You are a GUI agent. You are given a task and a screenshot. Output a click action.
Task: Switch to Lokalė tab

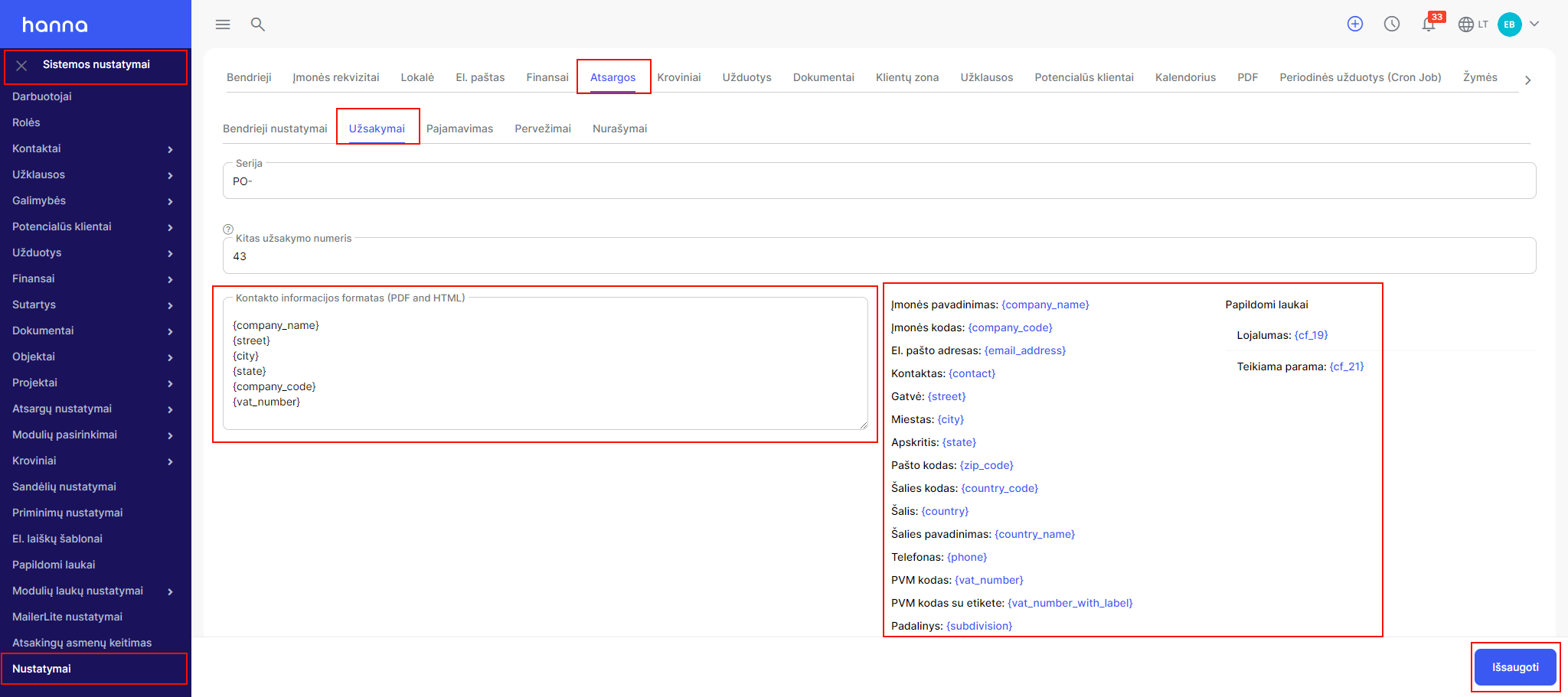417,77
